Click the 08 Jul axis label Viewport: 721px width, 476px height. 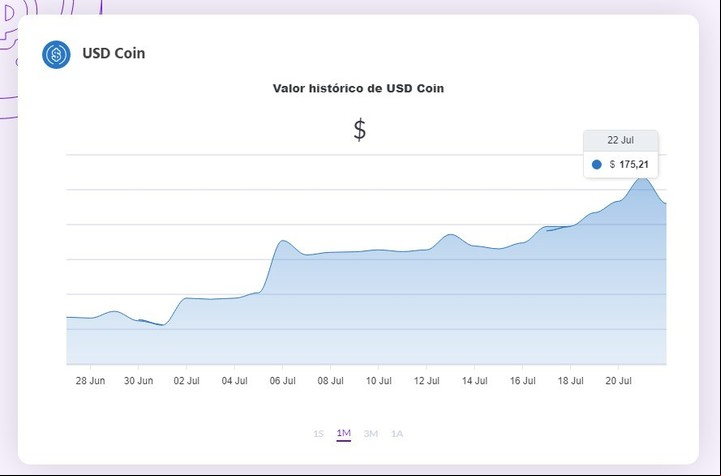coord(331,381)
